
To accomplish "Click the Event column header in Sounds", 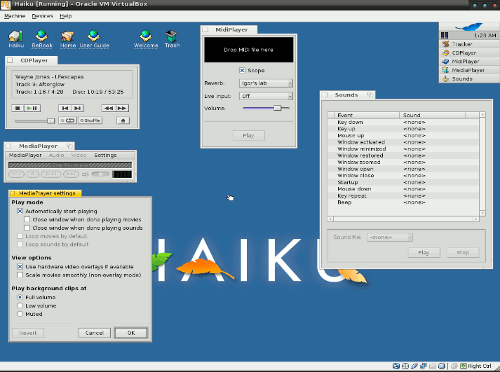I will [x=367, y=115].
